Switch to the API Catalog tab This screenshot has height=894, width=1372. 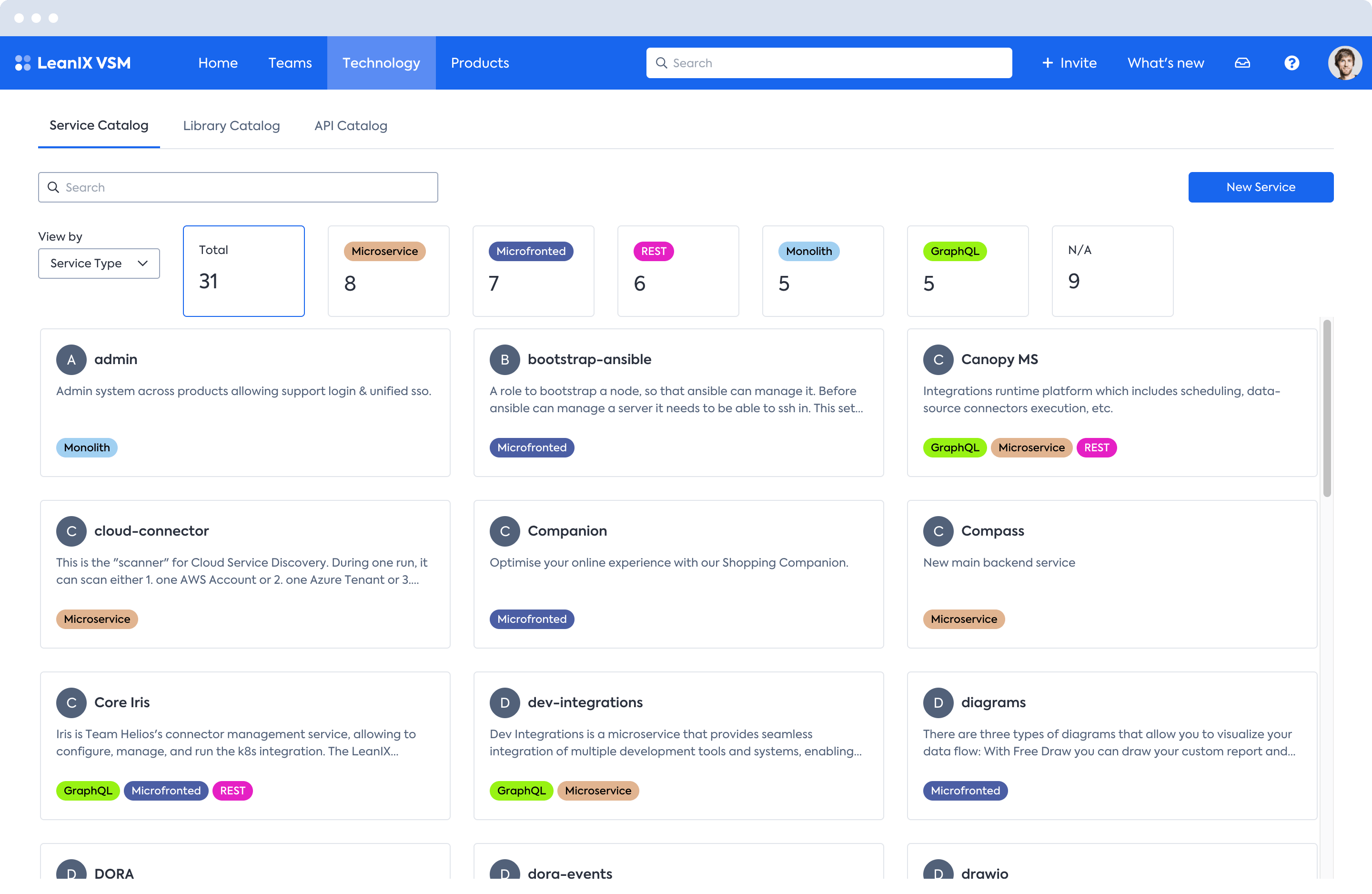tap(351, 126)
